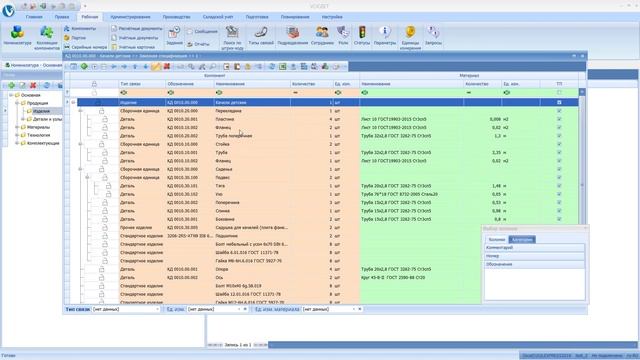The image size is (640, 360).
Task: Open the Тип связи filter dropdown
Action: (x=158, y=309)
